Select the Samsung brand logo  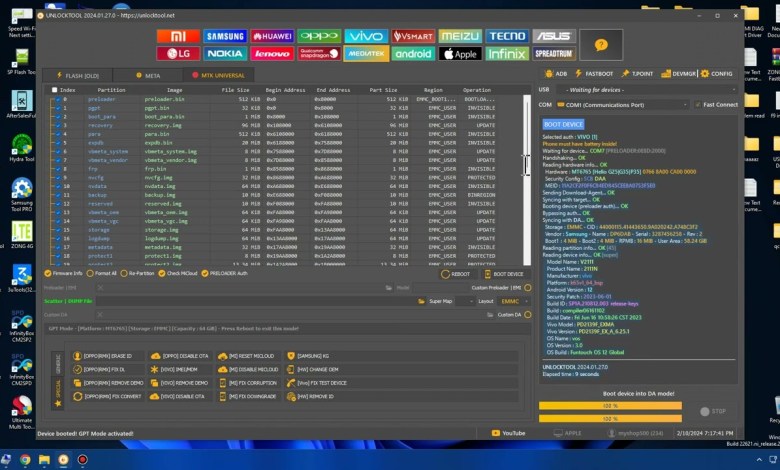point(225,36)
